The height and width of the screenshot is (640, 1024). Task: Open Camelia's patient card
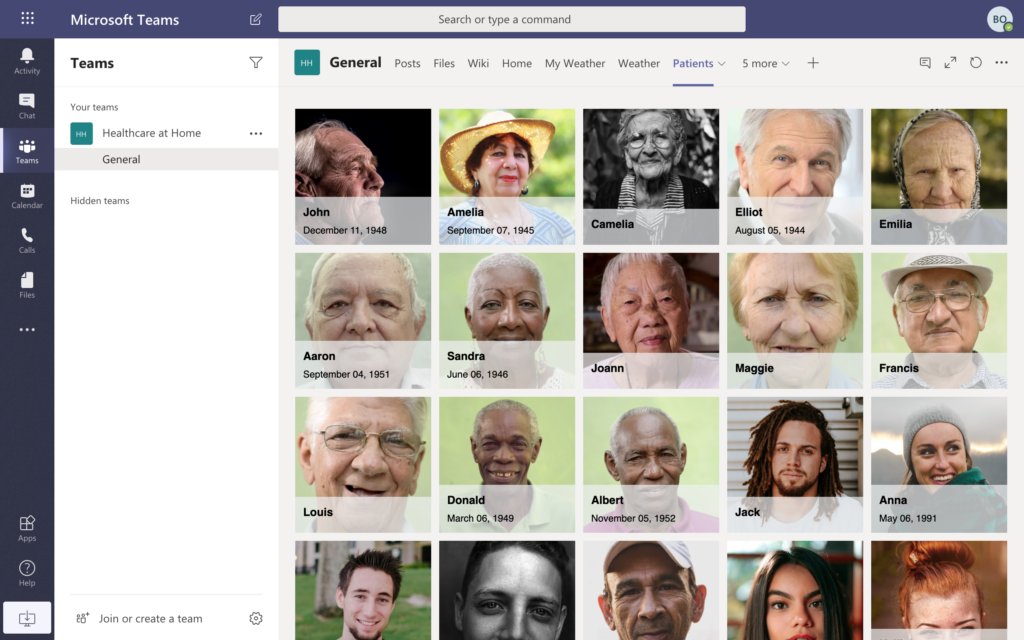coord(651,176)
